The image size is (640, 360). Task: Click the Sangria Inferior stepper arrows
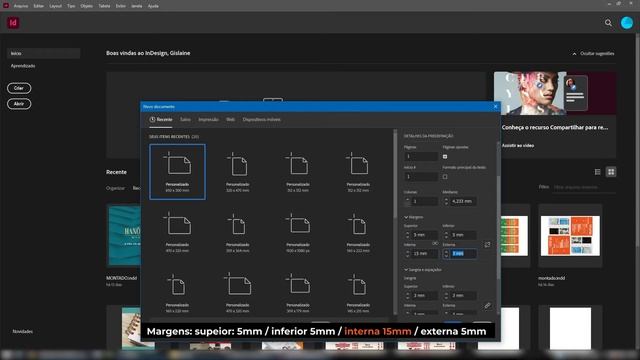point(446,295)
